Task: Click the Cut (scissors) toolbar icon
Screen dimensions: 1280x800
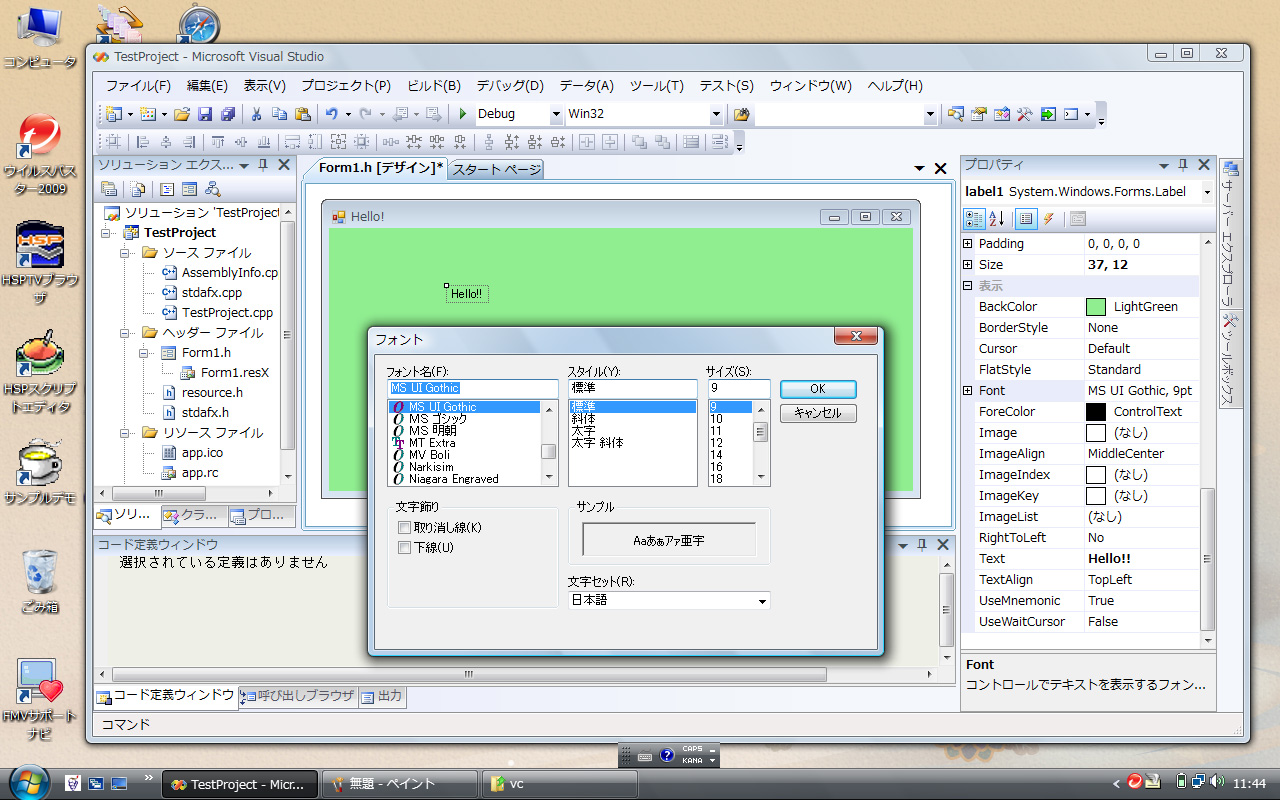Action: (256, 114)
